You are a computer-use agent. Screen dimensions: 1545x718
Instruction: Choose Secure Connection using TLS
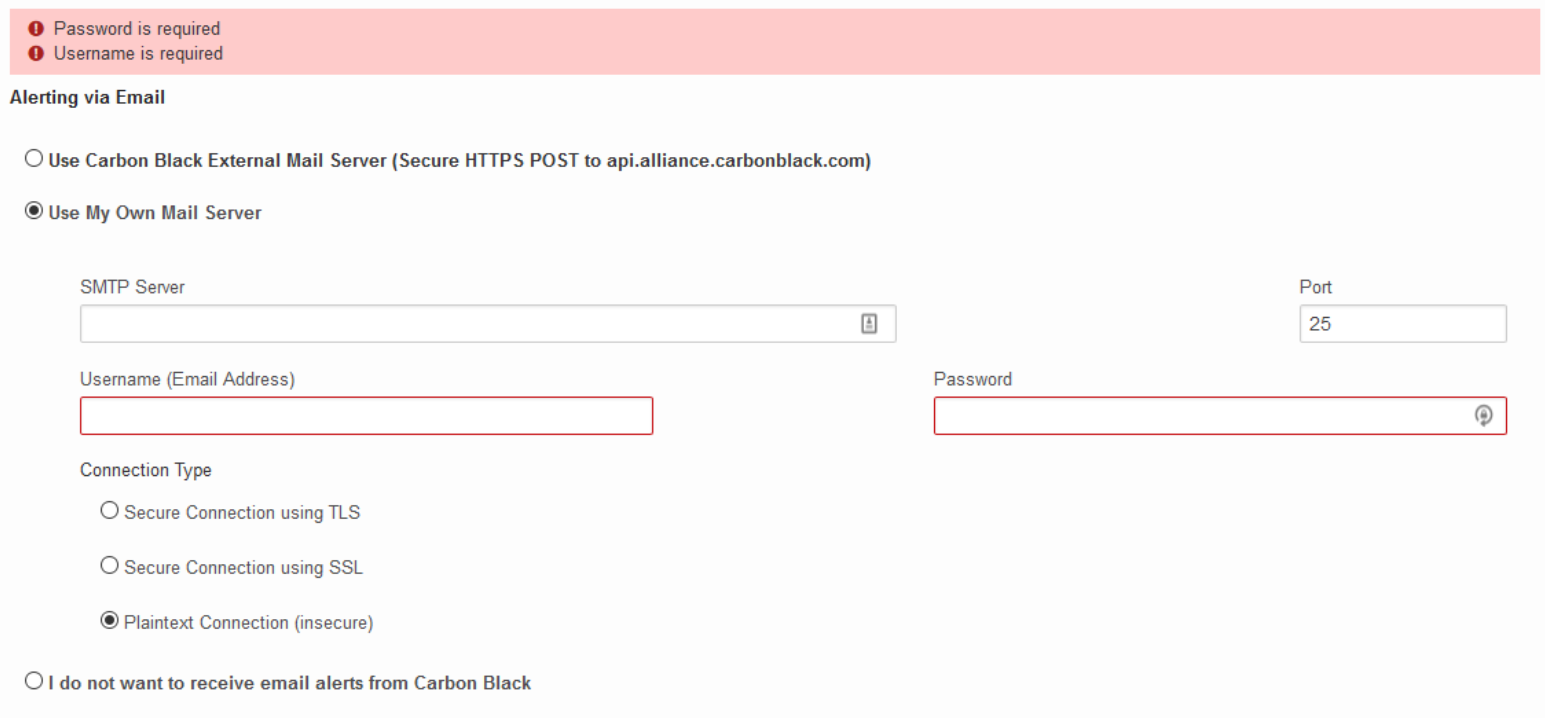click(x=110, y=512)
